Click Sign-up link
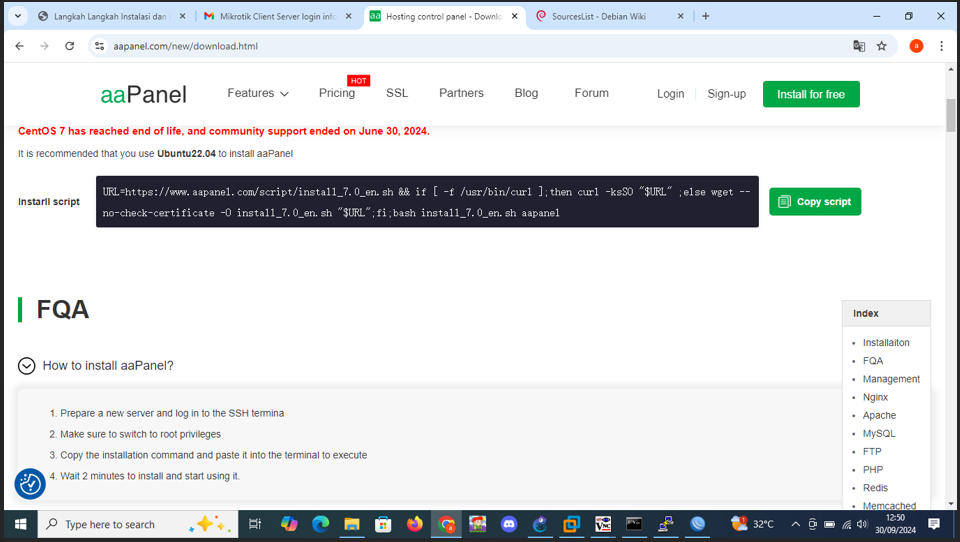 tap(727, 94)
